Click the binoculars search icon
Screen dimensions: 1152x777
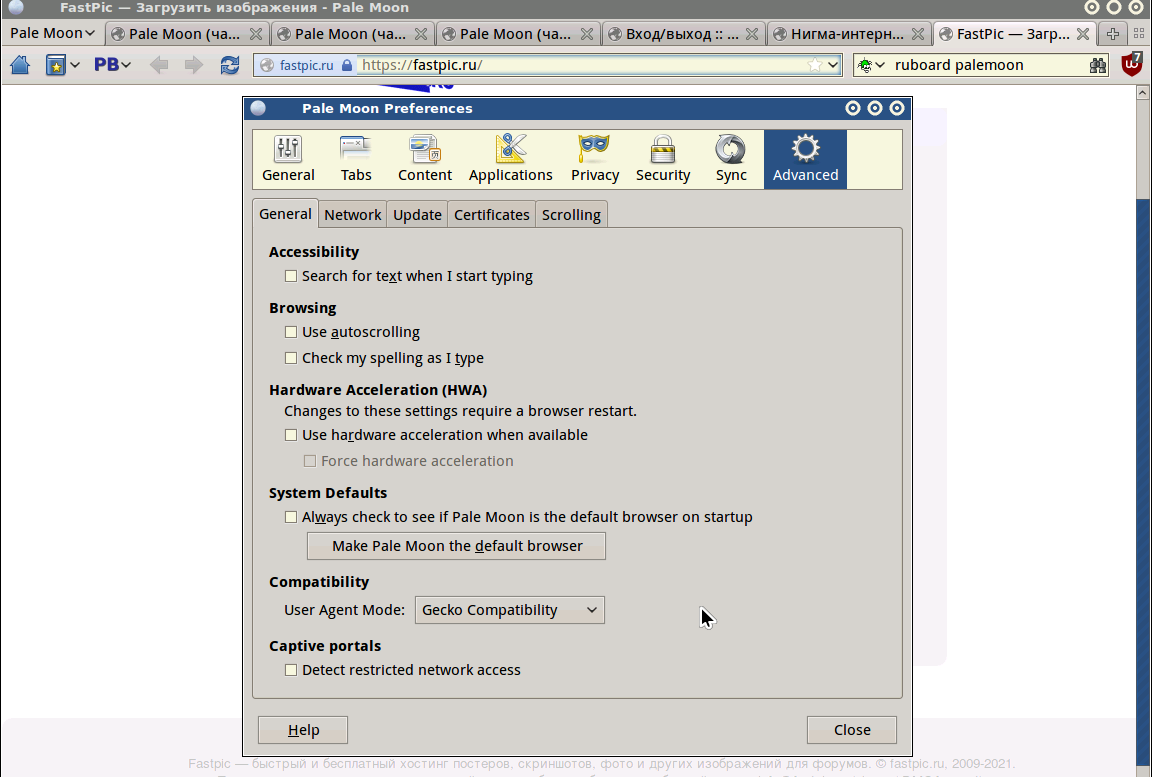coord(1098,65)
